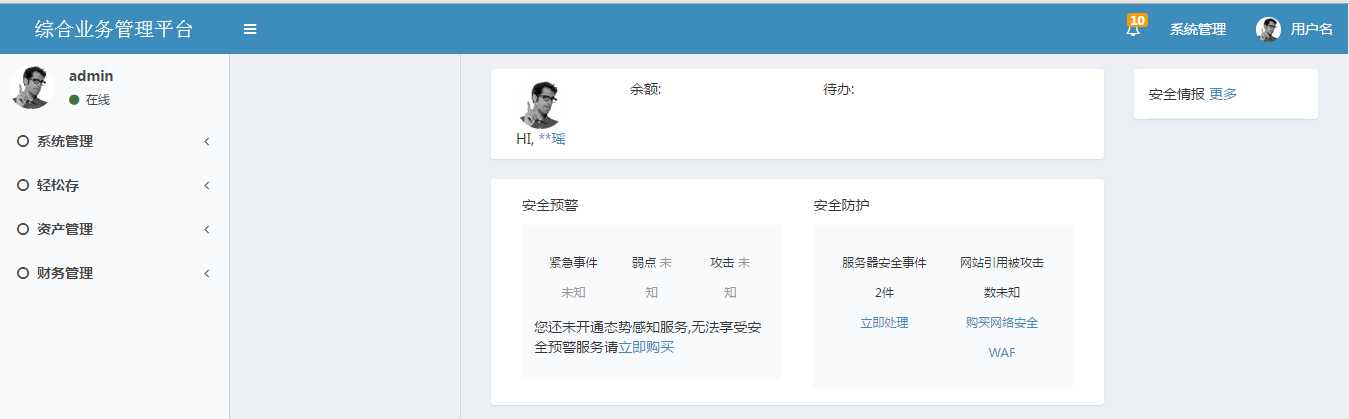Screen dimensions: 1349x419
Task: Click the circle icon beside 财务管理
Action: click(x=23, y=273)
